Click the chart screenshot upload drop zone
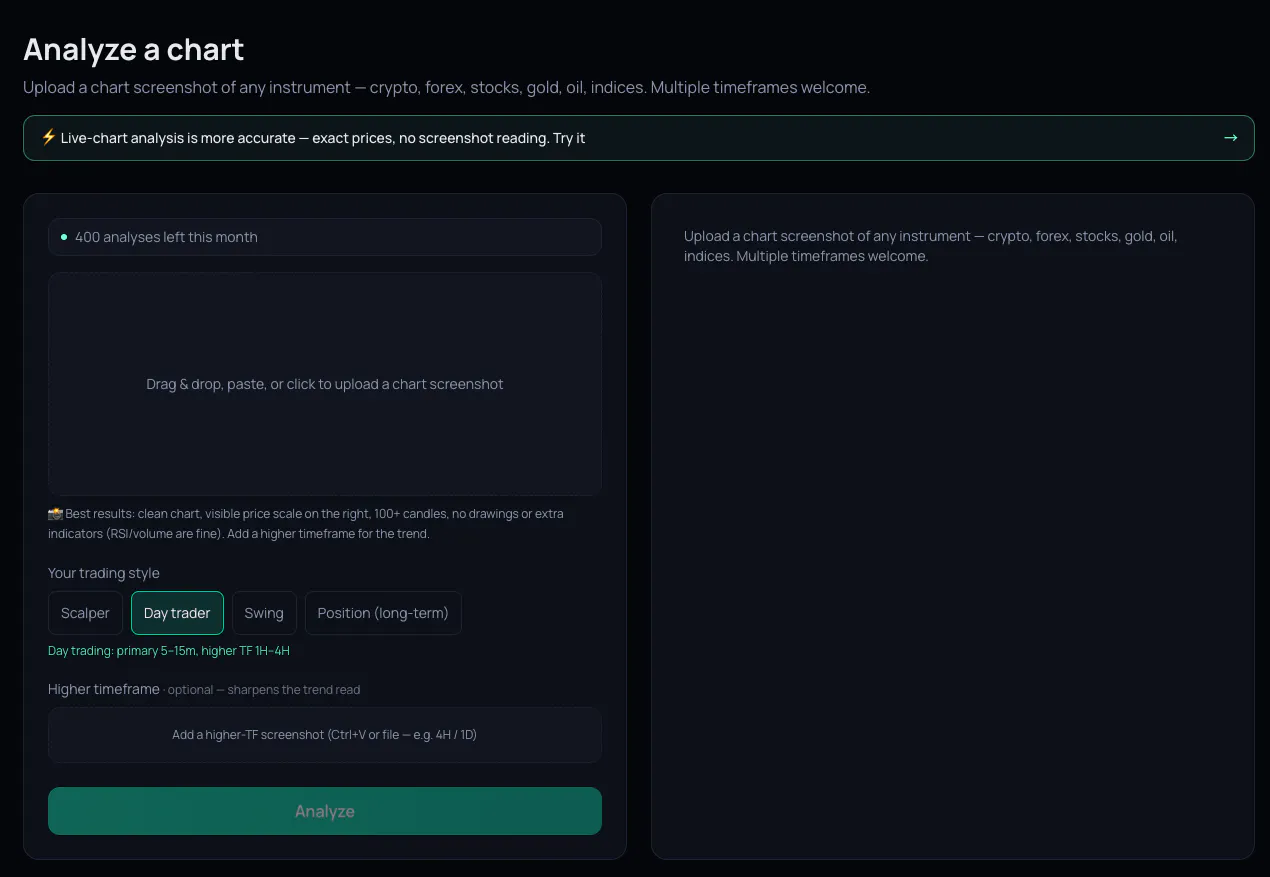This screenshot has width=1270, height=877. click(325, 384)
